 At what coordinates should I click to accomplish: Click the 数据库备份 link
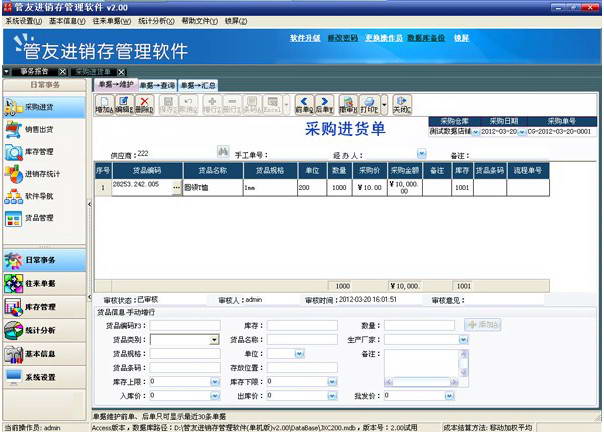(427, 38)
